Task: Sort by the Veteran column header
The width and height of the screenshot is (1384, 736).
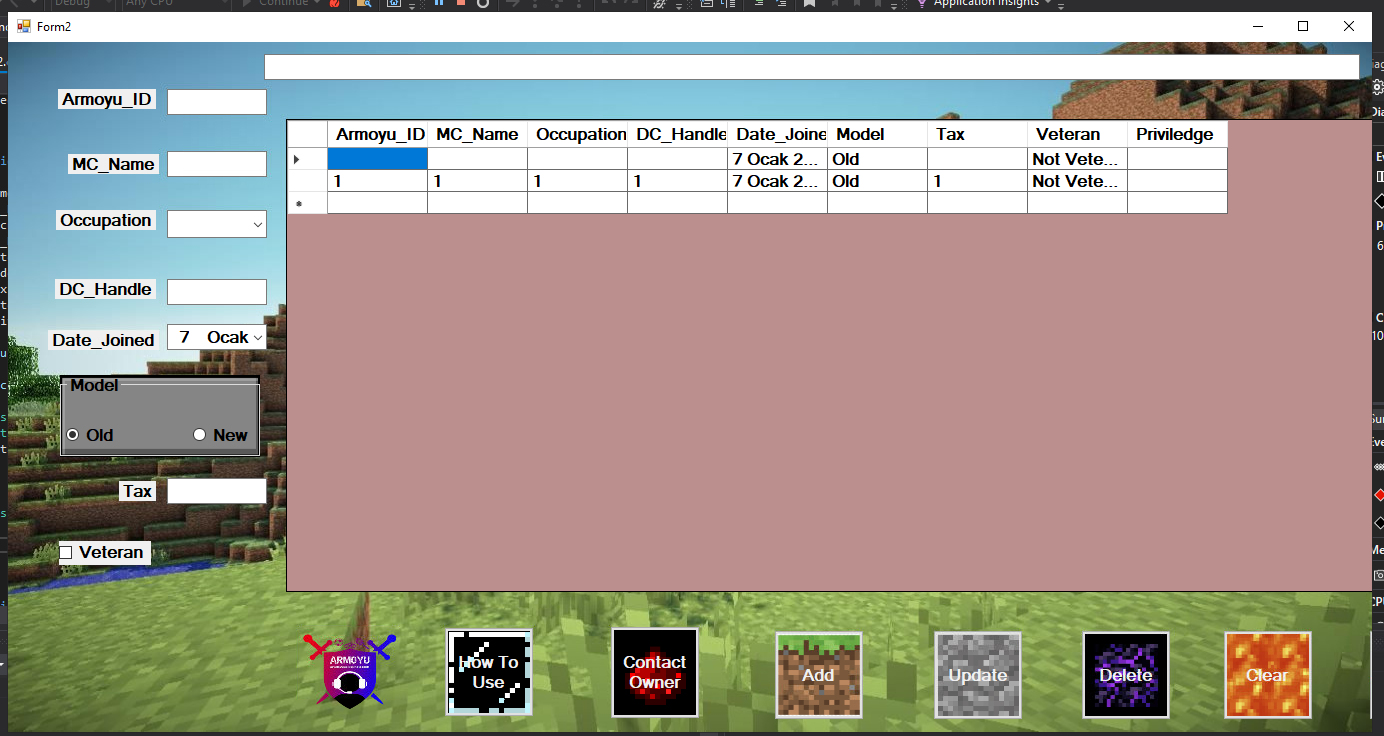Action: 1078,135
